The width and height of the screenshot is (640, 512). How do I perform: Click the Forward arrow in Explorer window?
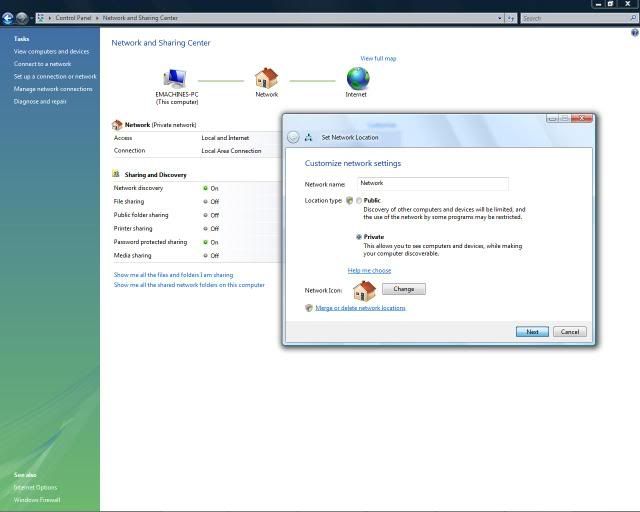point(21,18)
